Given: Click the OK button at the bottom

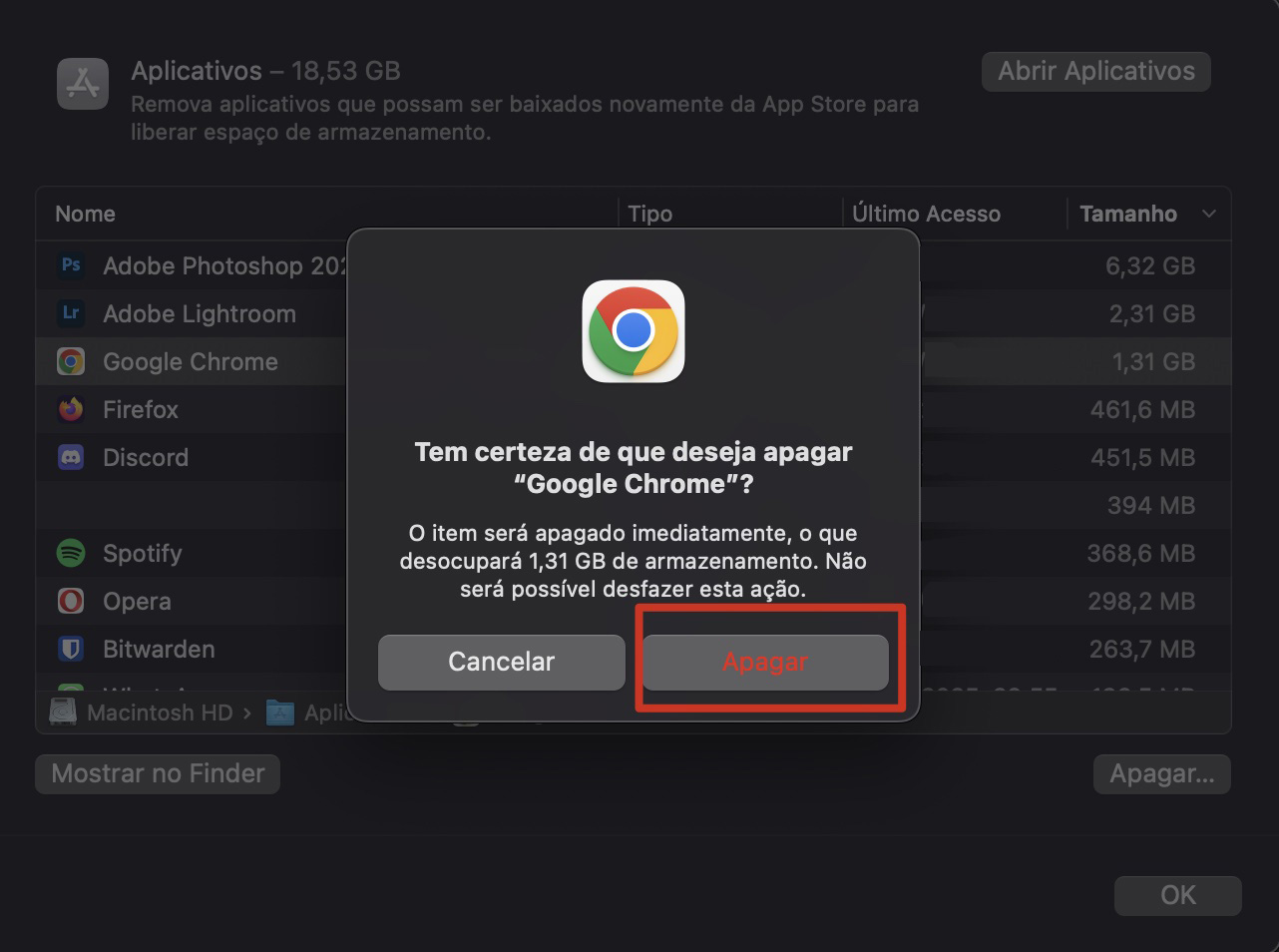Looking at the screenshot, I should [1177, 895].
